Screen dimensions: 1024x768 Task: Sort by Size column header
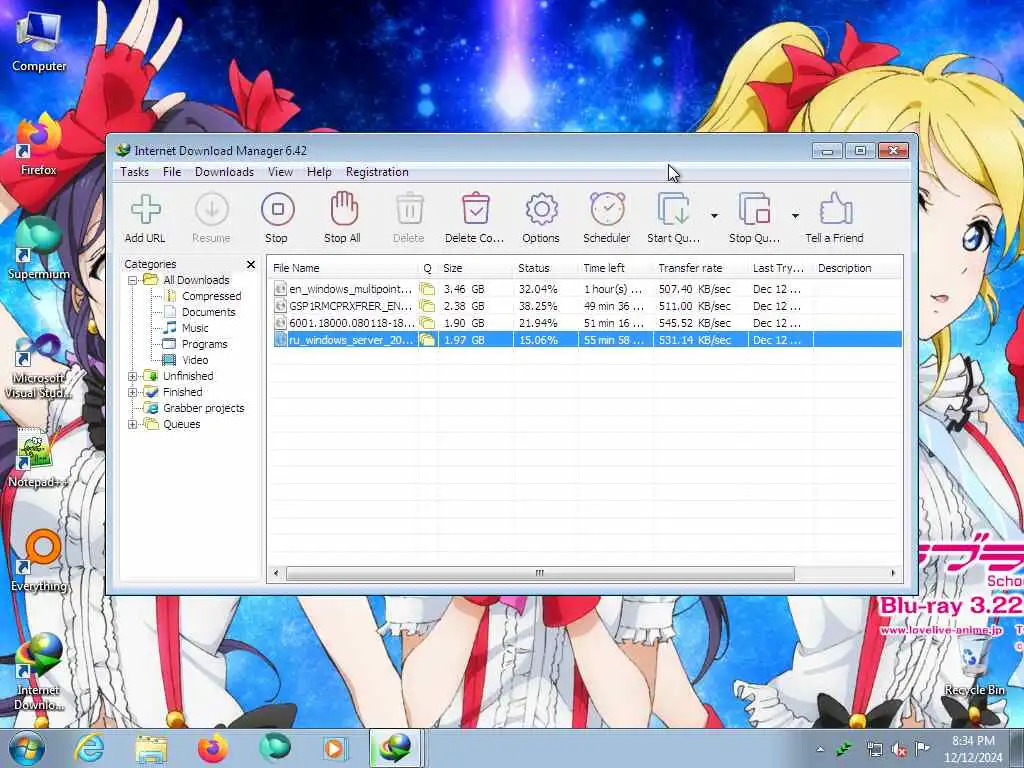point(475,268)
